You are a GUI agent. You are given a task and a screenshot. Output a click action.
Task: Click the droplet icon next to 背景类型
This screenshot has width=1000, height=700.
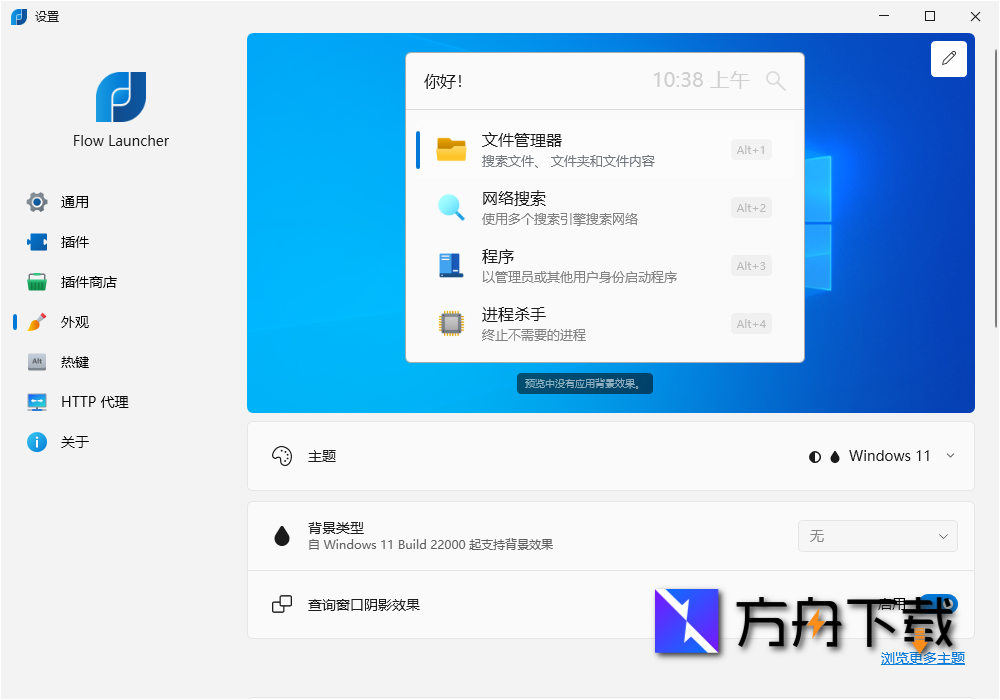[282, 535]
